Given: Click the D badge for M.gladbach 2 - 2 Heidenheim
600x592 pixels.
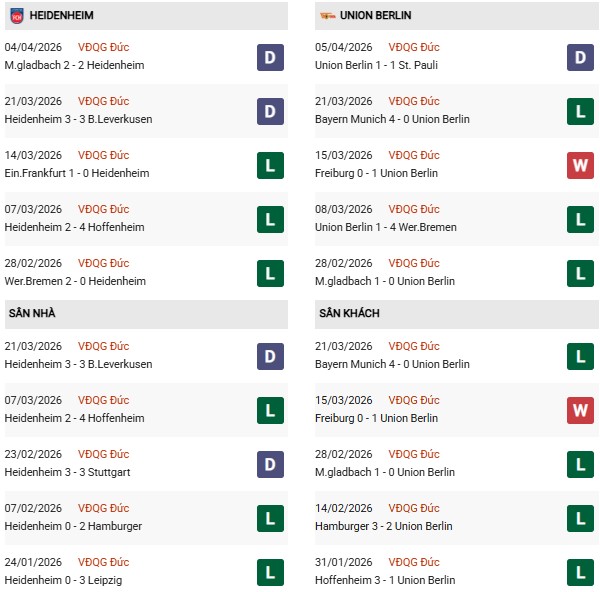Looking at the screenshot, I should (x=269, y=58).
